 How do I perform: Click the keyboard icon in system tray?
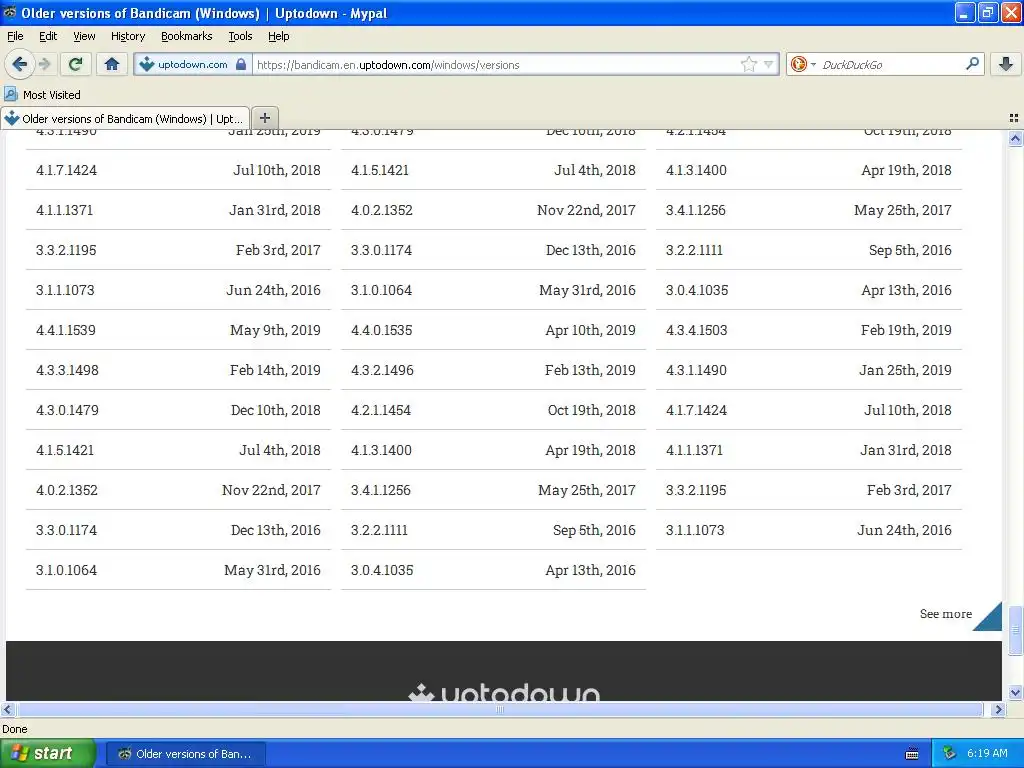click(912, 754)
